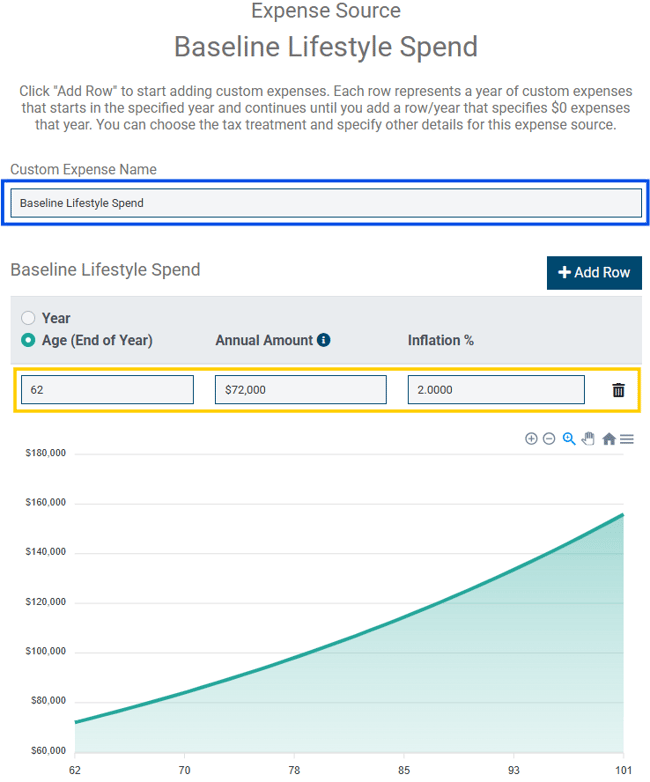The image size is (650, 782).
Task: Click the chart zoom out icon
Action: (549, 439)
